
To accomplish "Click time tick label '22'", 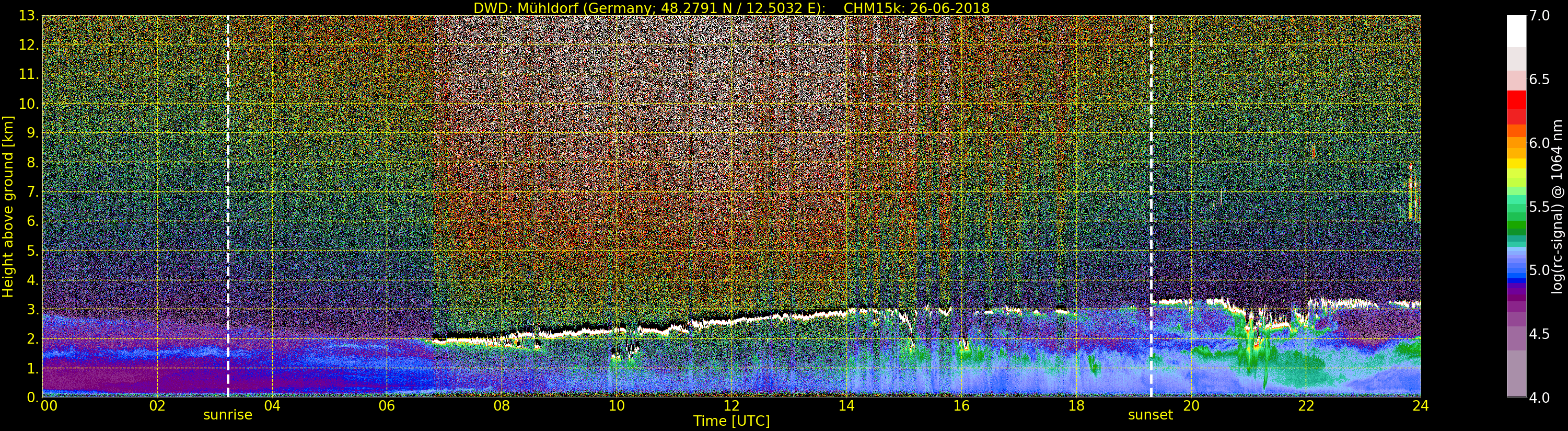I will pos(1306,405).
